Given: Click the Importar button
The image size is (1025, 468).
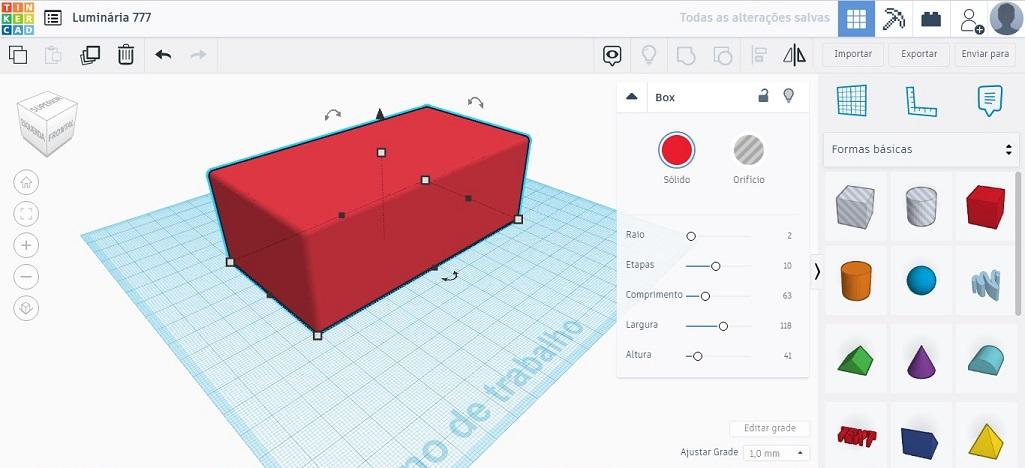Looking at the screenshot, I should pos(853,54).
